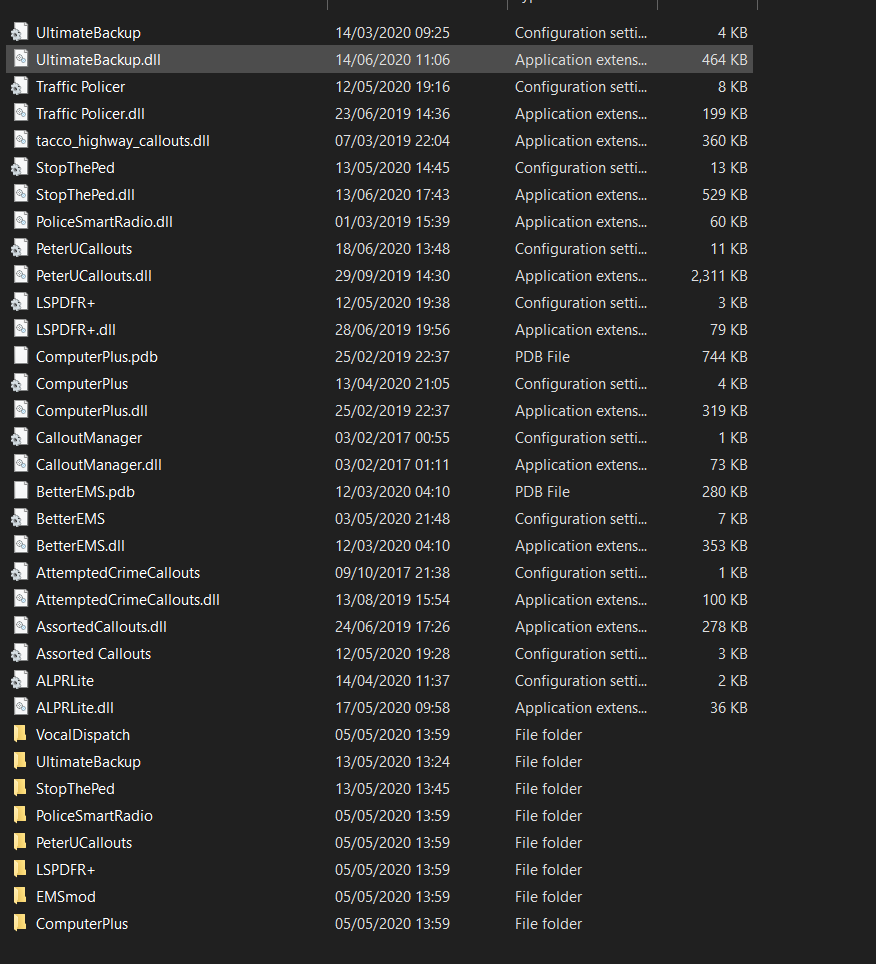Select the file name AssortedCallouts.dll
876x964 pixels.
click(x=101, y=627)
